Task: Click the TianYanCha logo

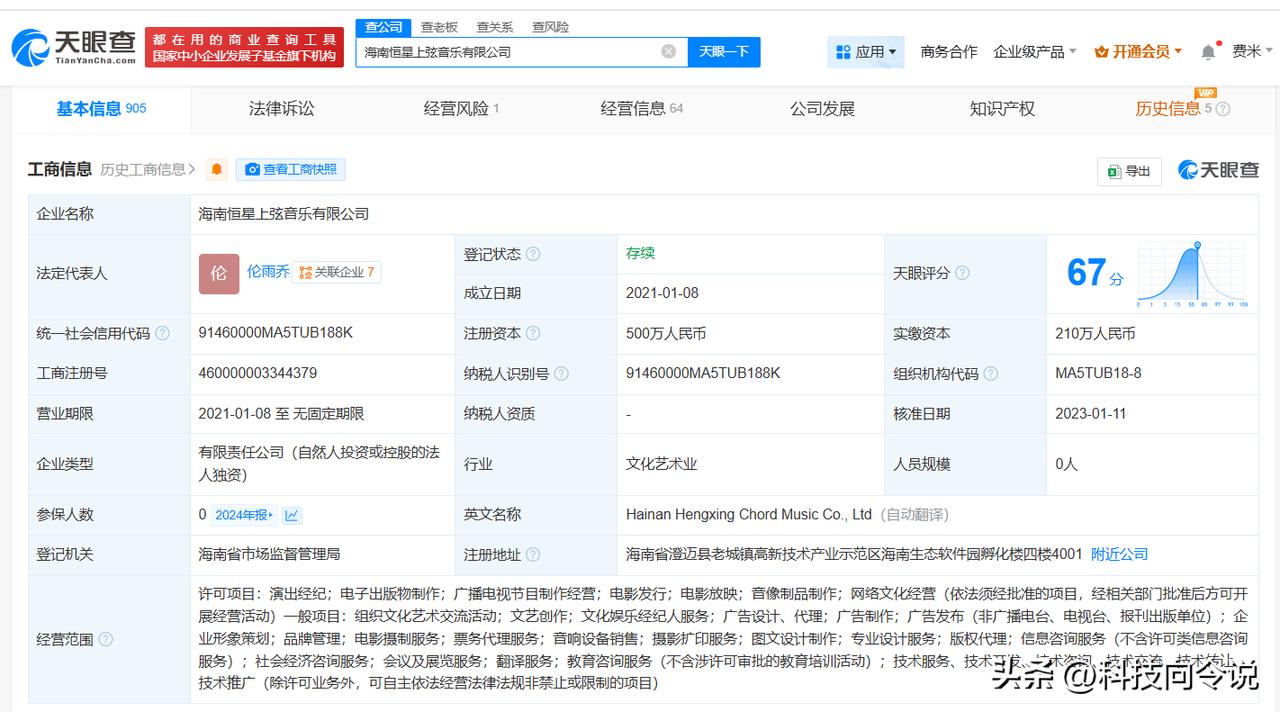Action: (x=74, y=46)
